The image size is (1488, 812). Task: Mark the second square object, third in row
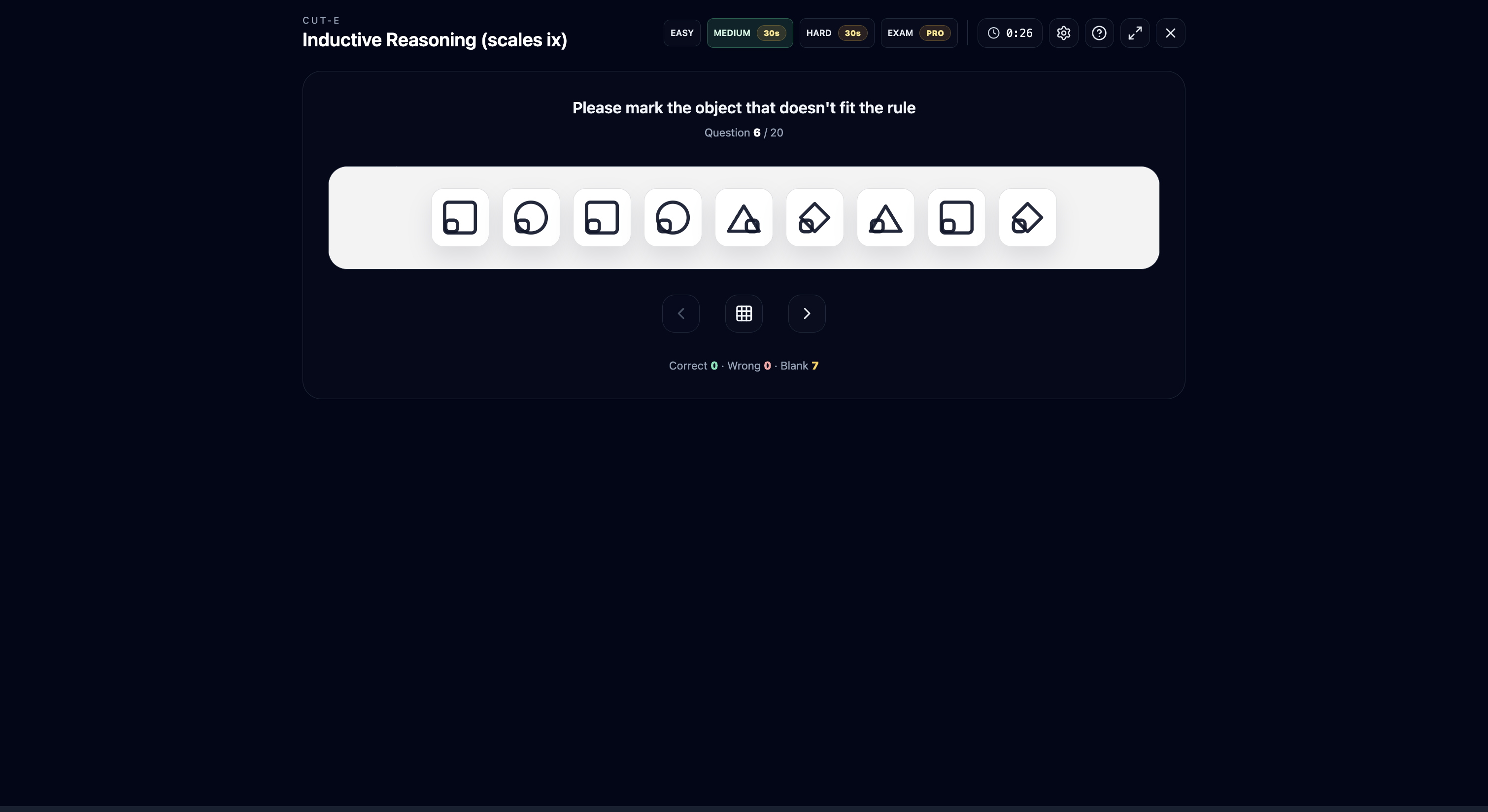pos(602,218)
